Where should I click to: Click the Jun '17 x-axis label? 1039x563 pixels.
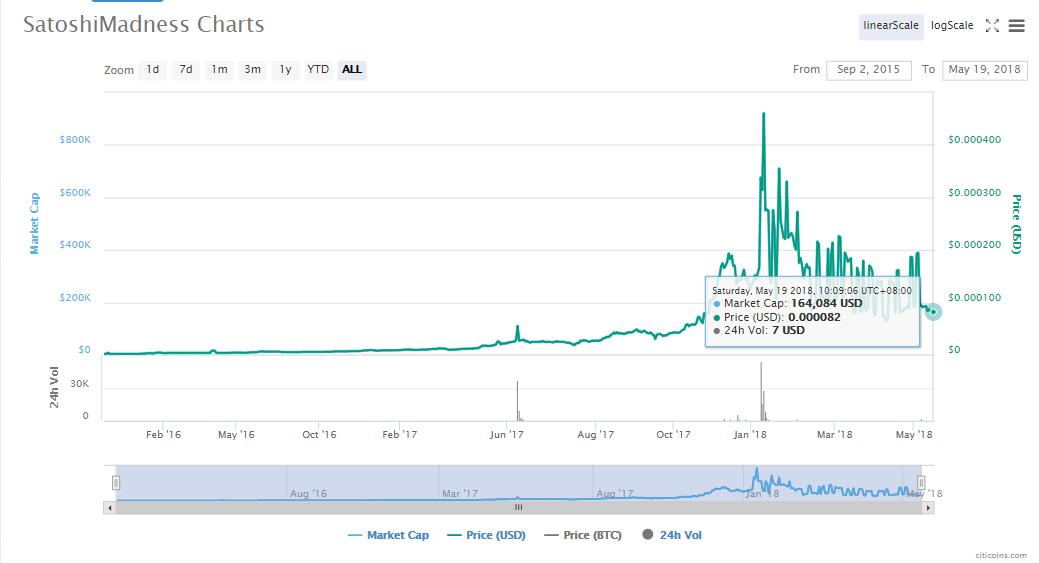[506, 435]
